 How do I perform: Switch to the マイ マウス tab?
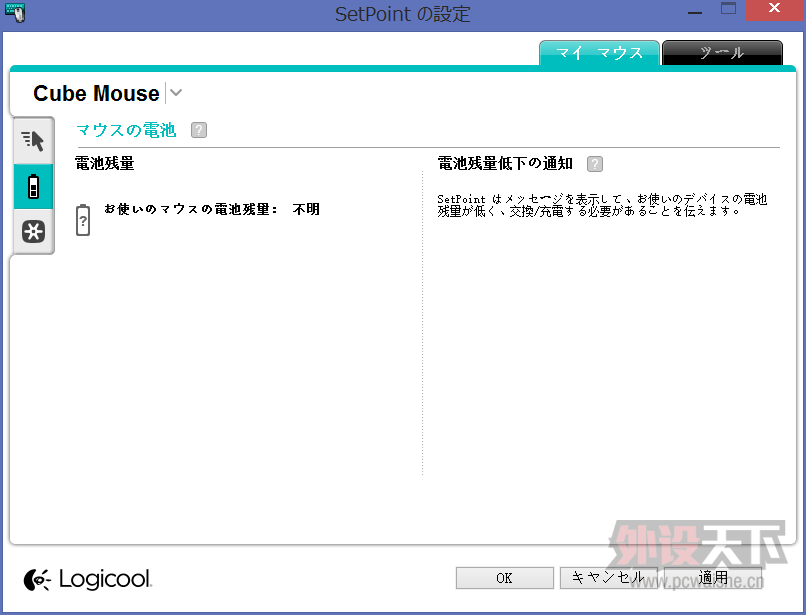[599, 52]
